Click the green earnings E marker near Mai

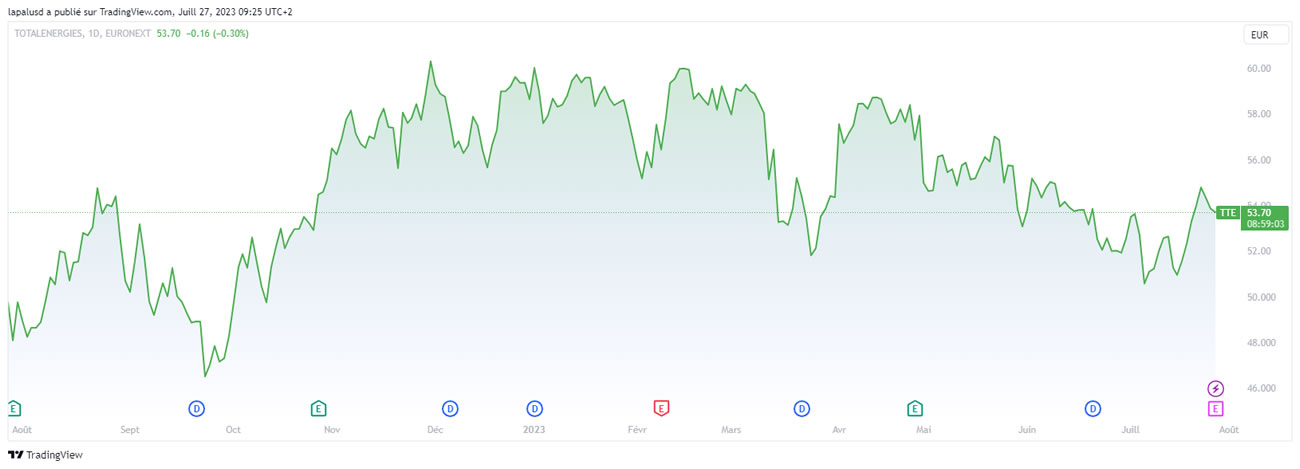914,408
